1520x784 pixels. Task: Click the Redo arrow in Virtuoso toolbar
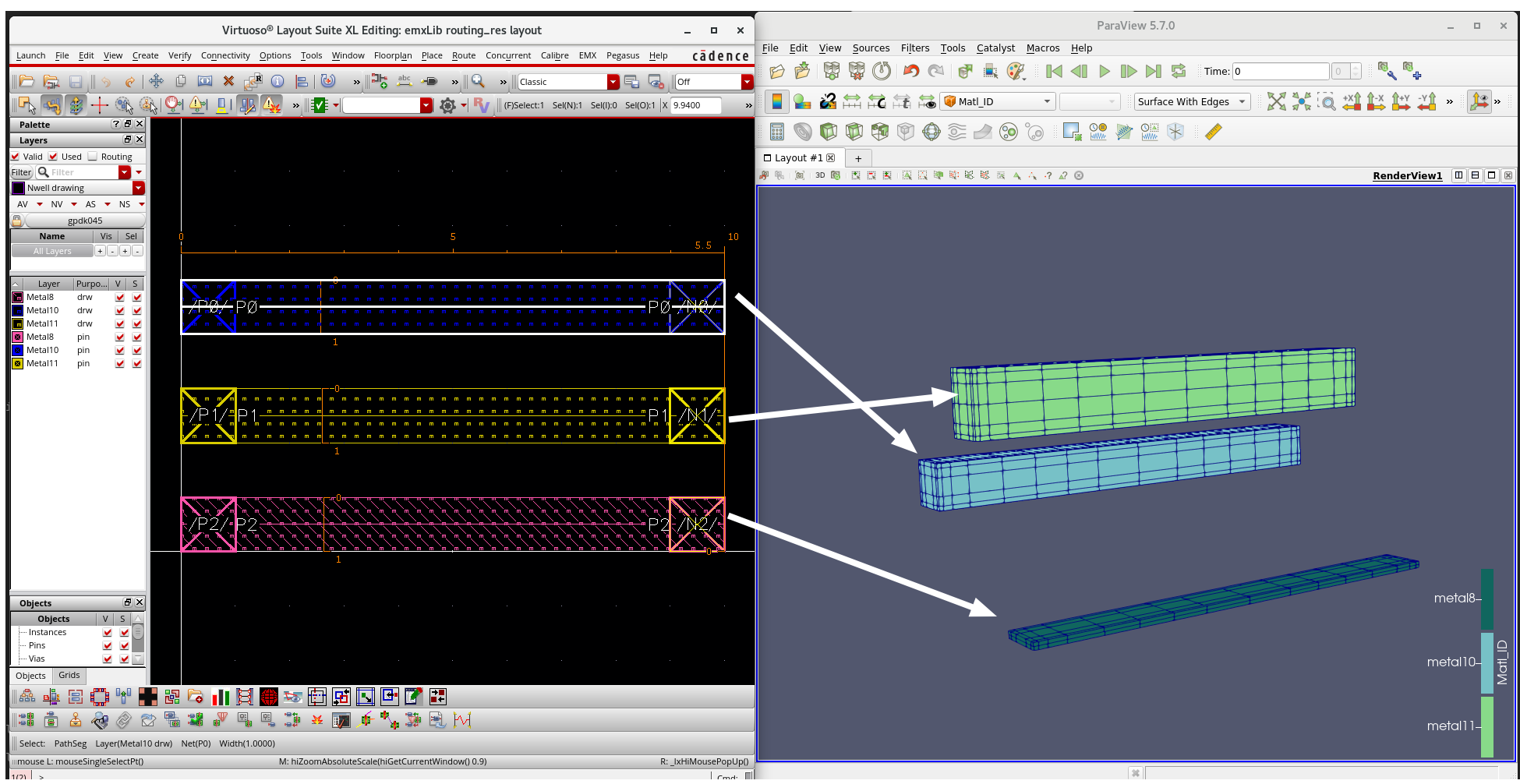[130, 81]
